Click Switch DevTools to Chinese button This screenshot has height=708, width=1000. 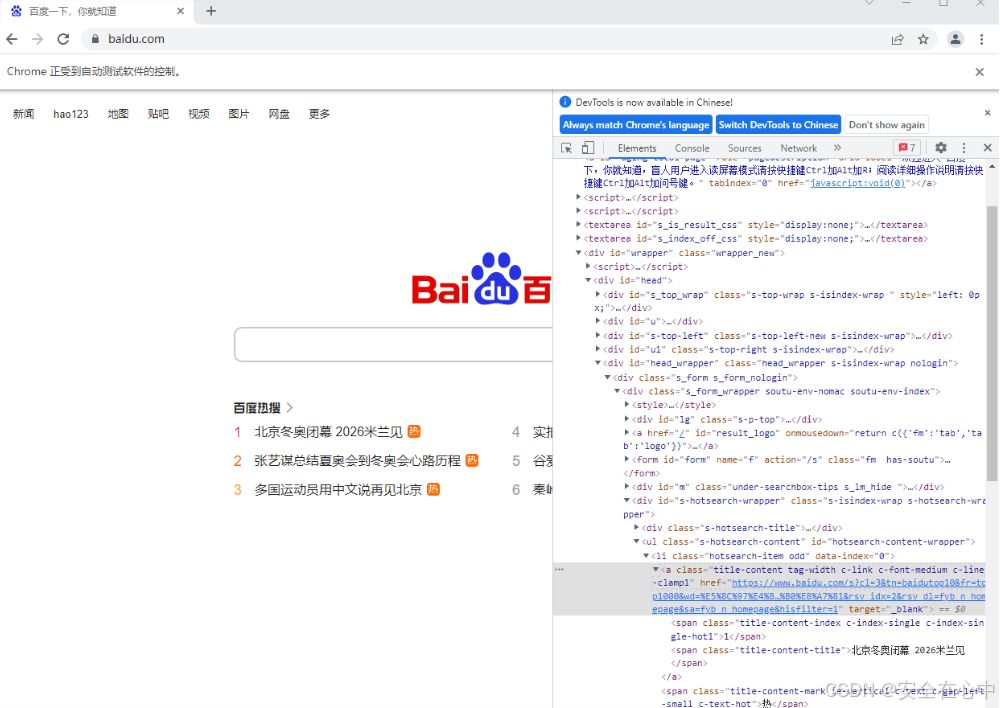[x=778, y=125]
